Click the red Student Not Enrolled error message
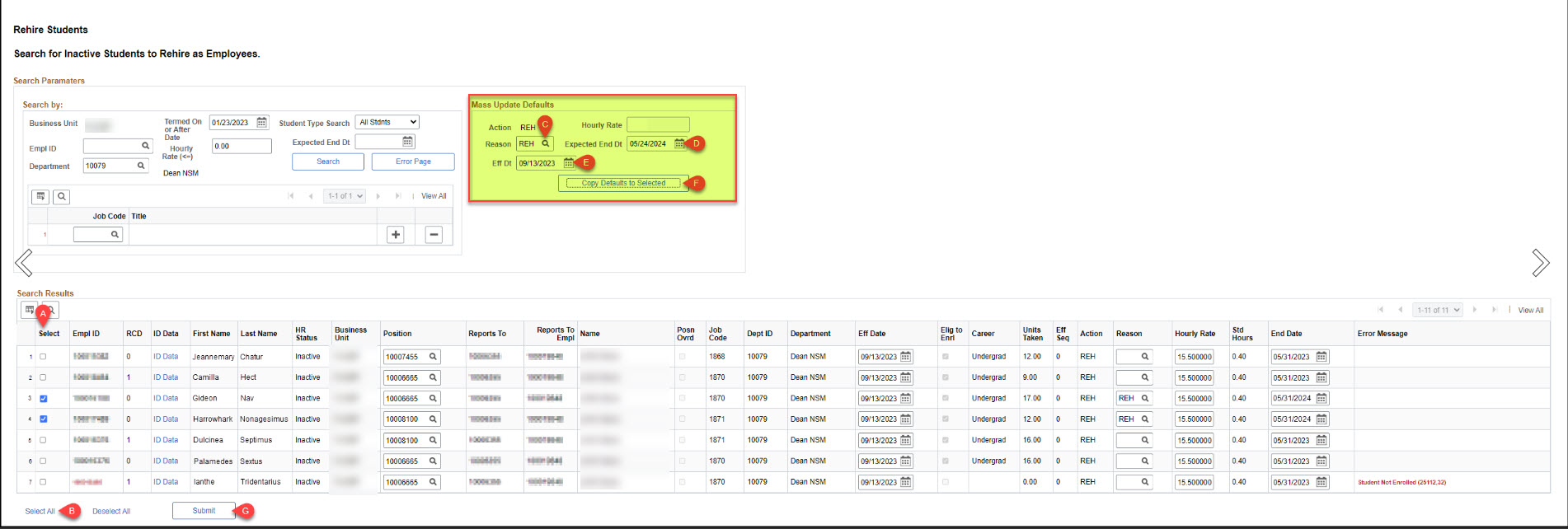1568x529 pixels. click(1401, 482)
